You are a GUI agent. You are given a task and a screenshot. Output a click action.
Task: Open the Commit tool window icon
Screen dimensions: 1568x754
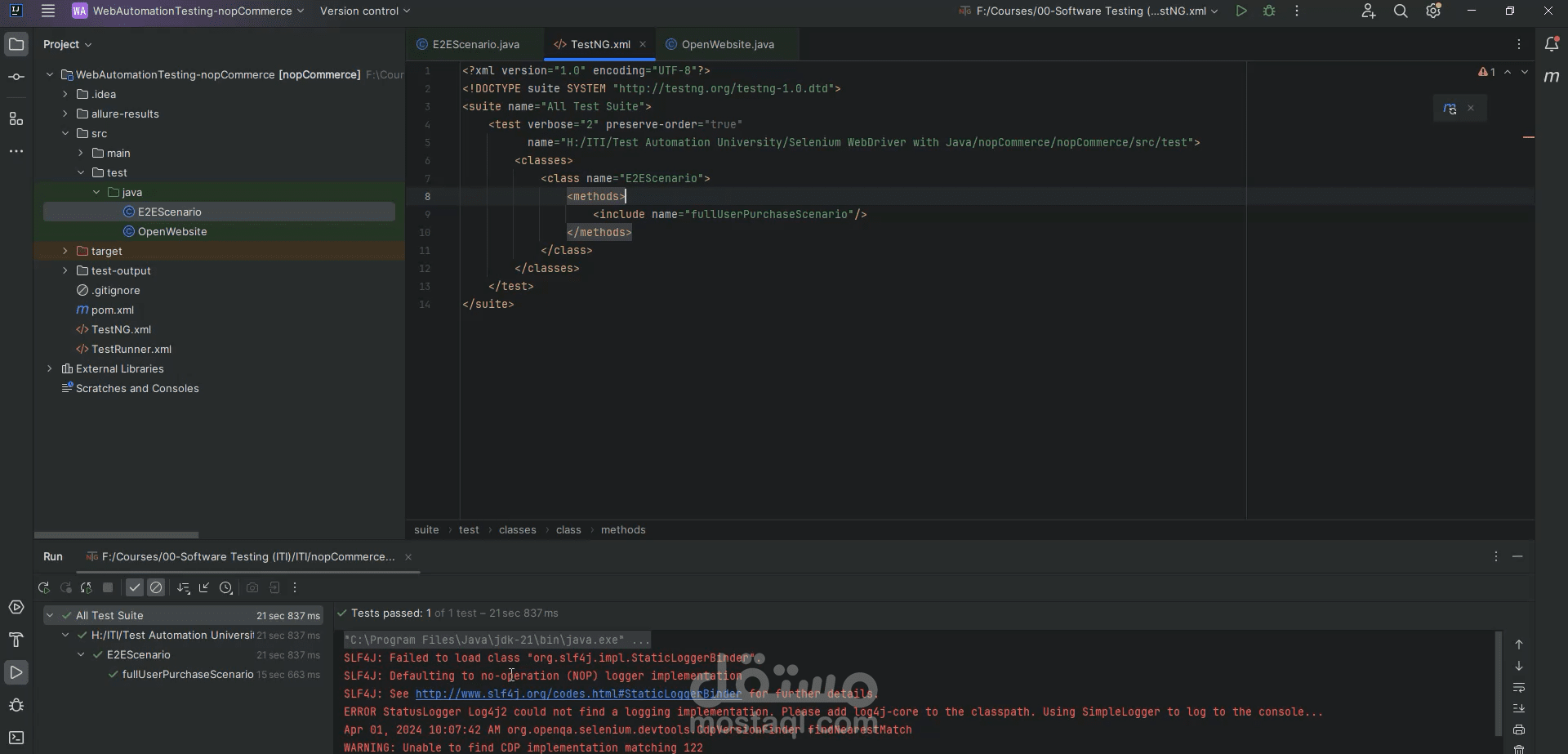coord(16,76)
